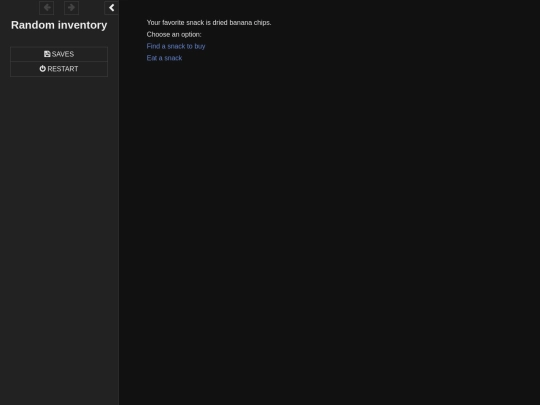Choose the 'Eat a snack' link

(x=164, y=58)
